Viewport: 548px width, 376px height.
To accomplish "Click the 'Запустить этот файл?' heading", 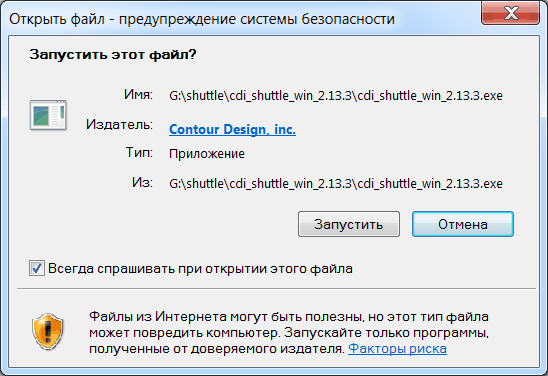I will [x=113, y=55].
